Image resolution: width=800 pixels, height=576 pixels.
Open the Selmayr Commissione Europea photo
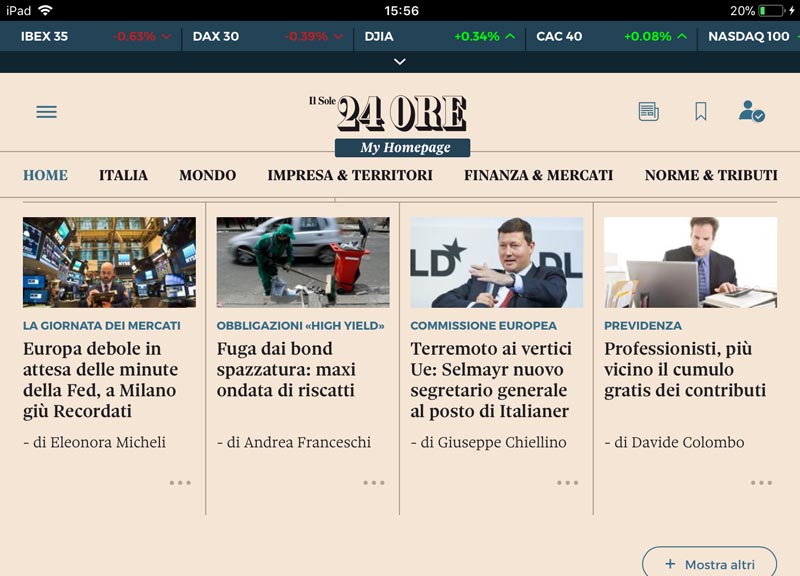pyautogui.click(x=496, y=262)
